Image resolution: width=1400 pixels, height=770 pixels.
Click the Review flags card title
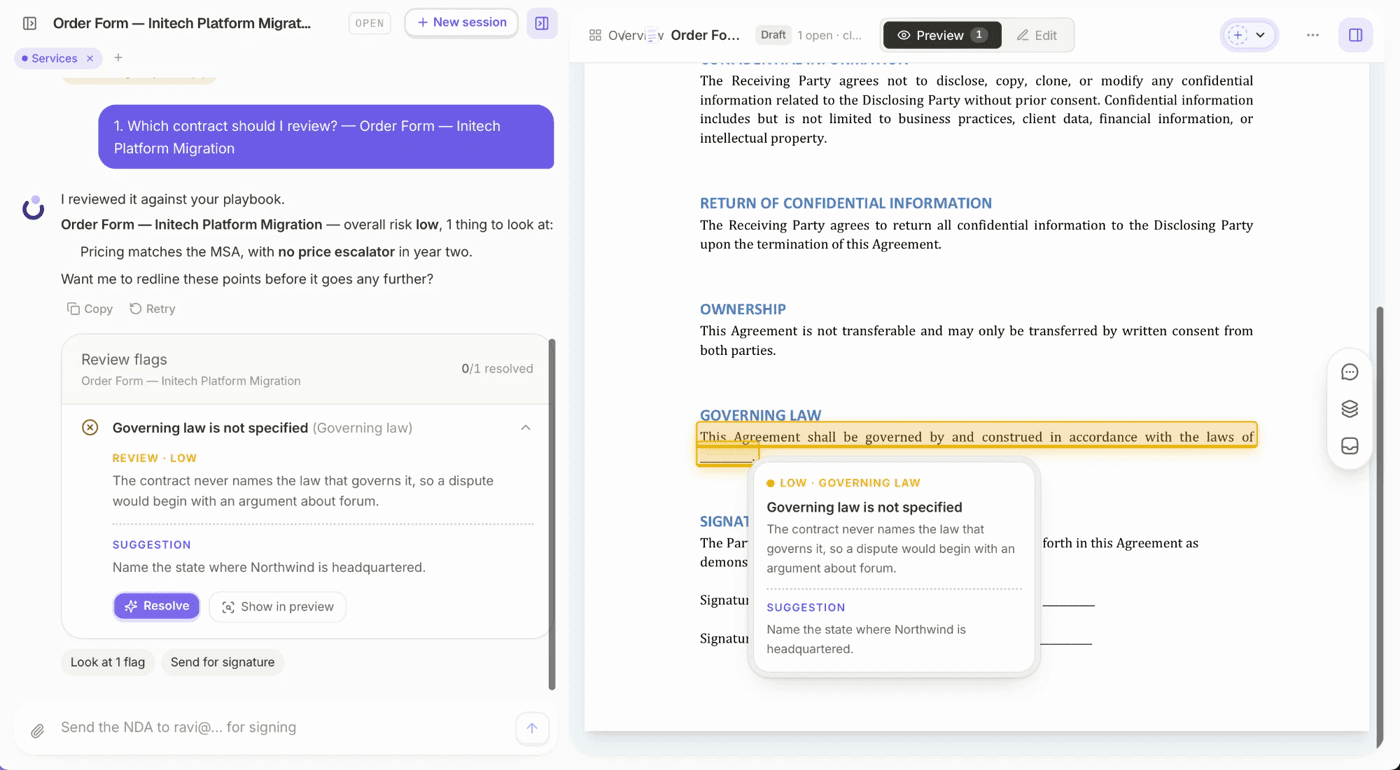[124, 359]
